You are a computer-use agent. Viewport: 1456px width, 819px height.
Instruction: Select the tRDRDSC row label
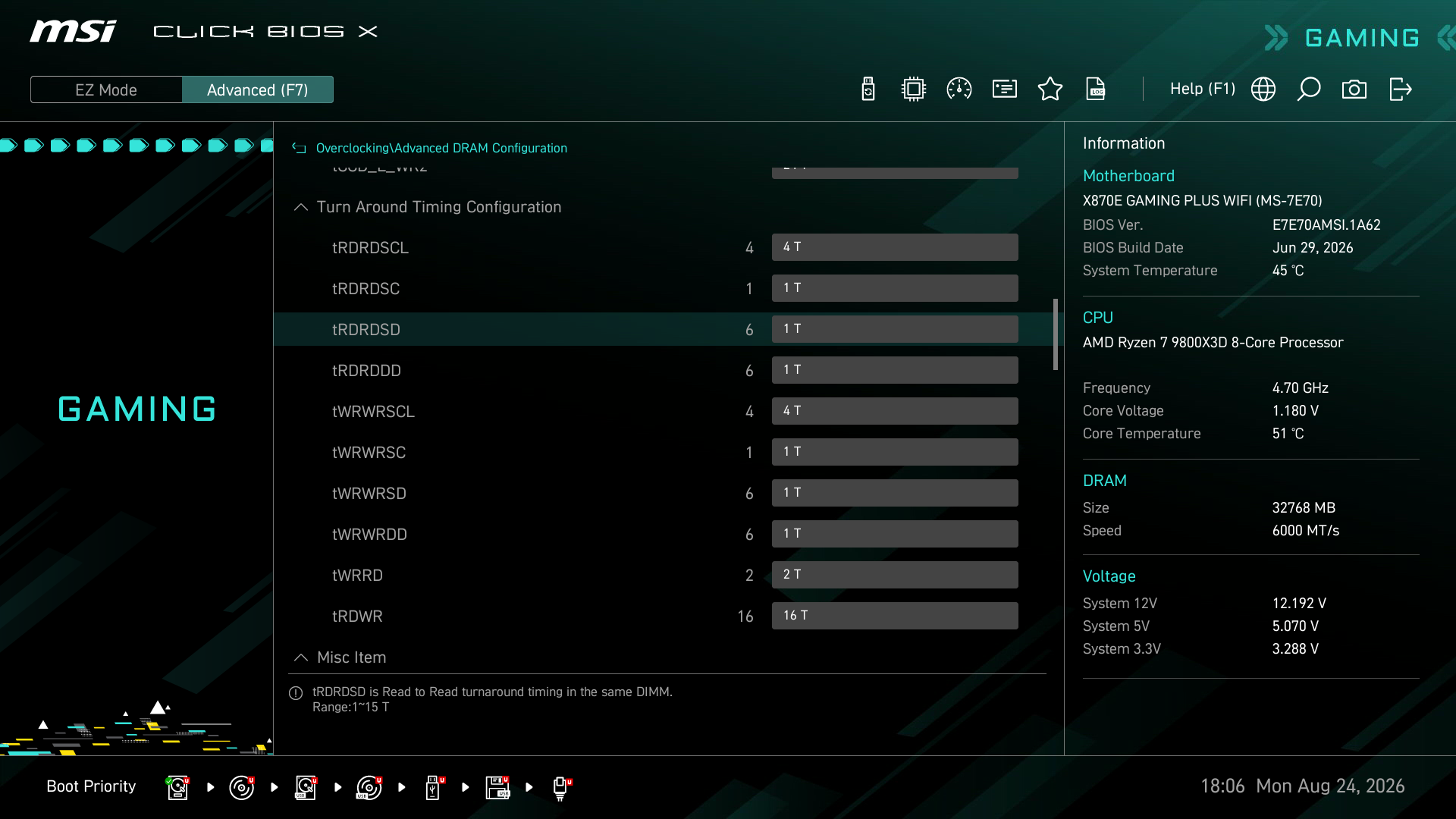coord(366,289)
